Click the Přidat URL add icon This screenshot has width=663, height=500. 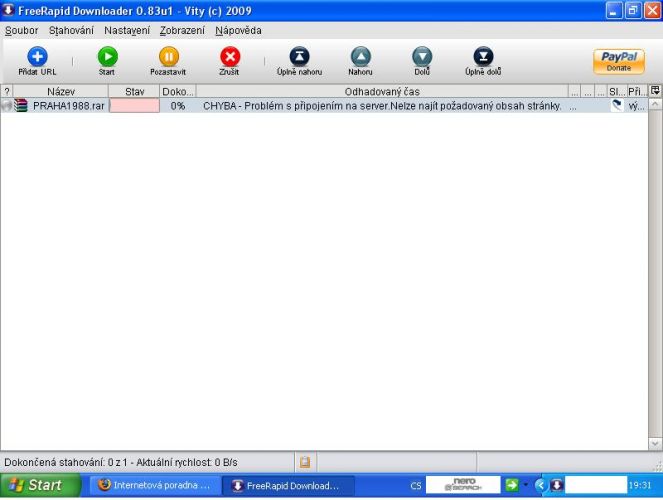click(x=37, y=57)
